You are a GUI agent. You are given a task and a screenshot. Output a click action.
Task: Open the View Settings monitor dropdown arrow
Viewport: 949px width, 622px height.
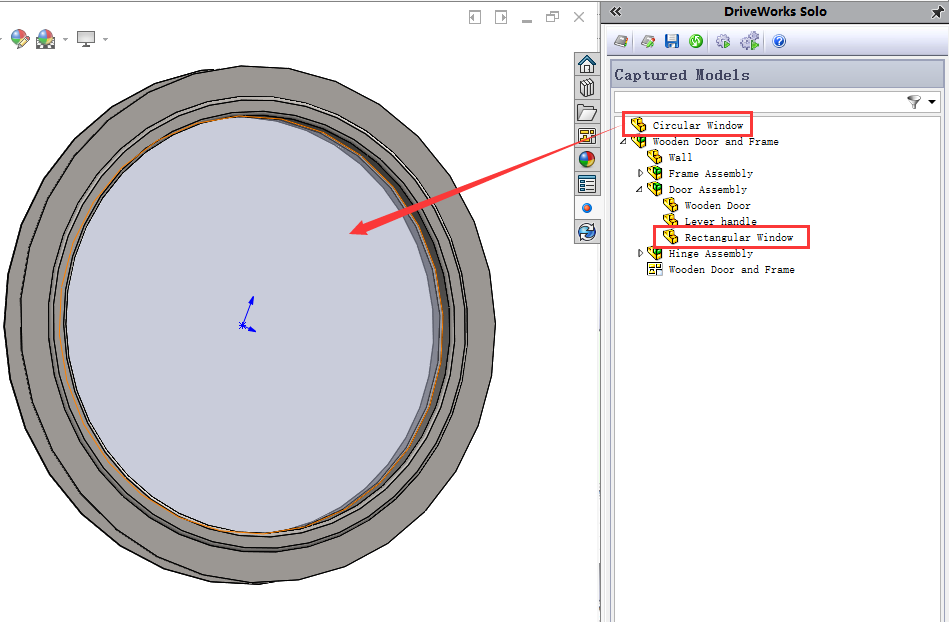coord(105,40)
